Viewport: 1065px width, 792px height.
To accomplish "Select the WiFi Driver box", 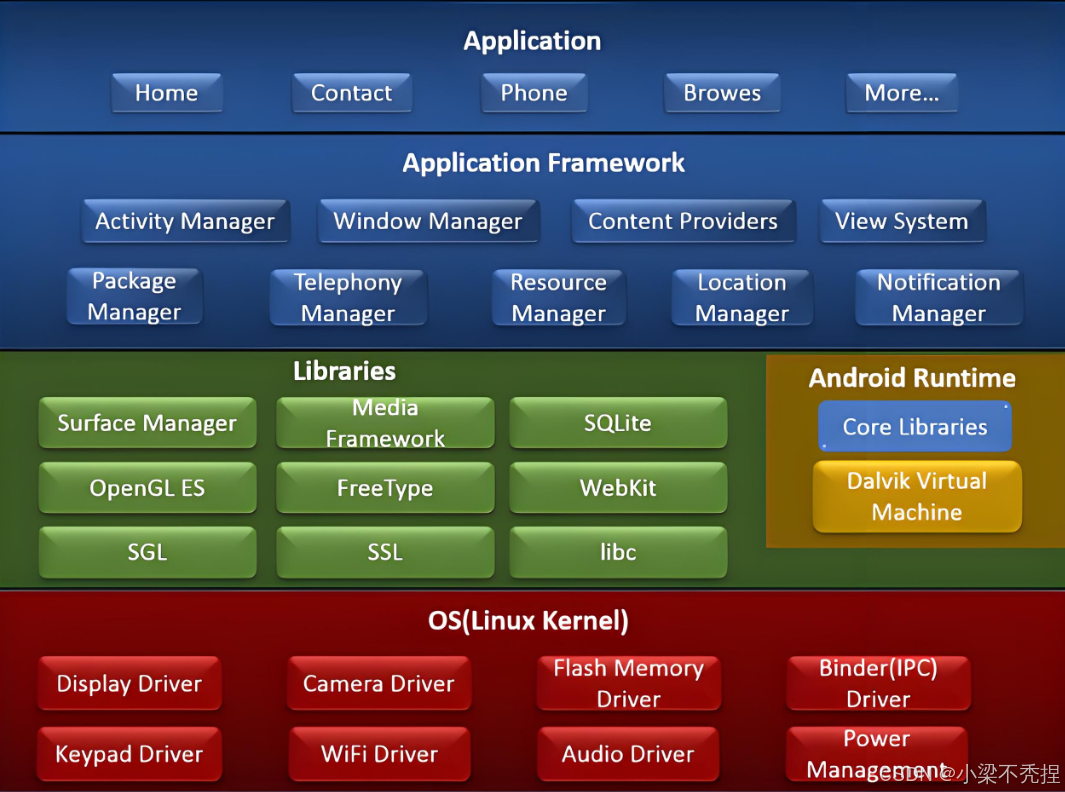I will (379, 754).
